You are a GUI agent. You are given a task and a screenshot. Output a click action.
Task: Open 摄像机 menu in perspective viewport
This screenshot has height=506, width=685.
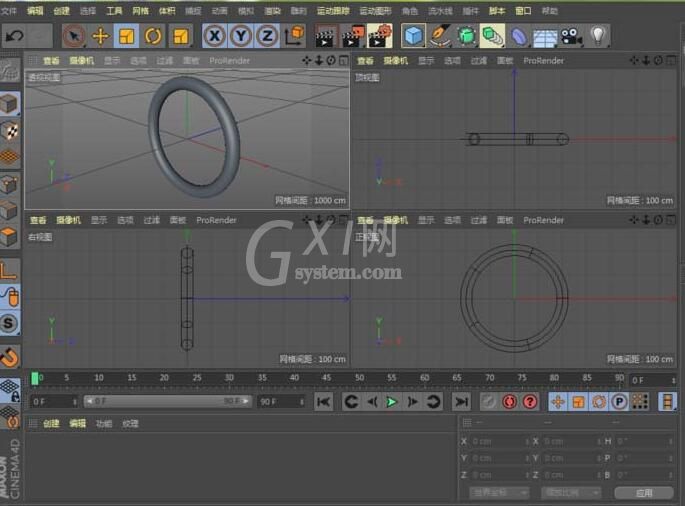click(82, 61)
